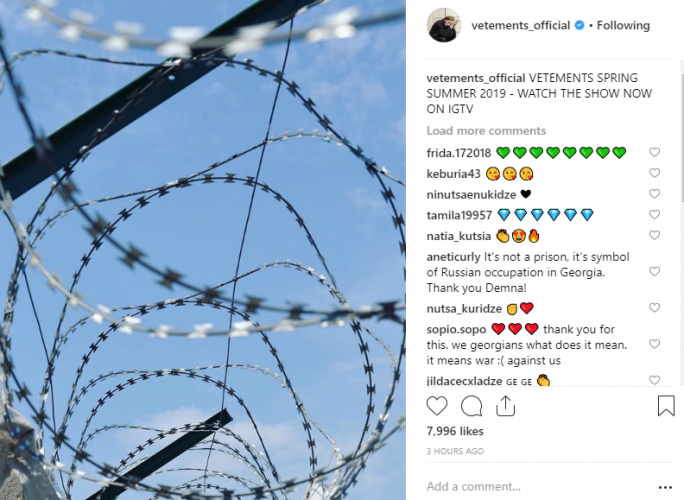Open the barbed wire post image
Image resolution: width=684 pixels, height=500 pixels.
203,250
